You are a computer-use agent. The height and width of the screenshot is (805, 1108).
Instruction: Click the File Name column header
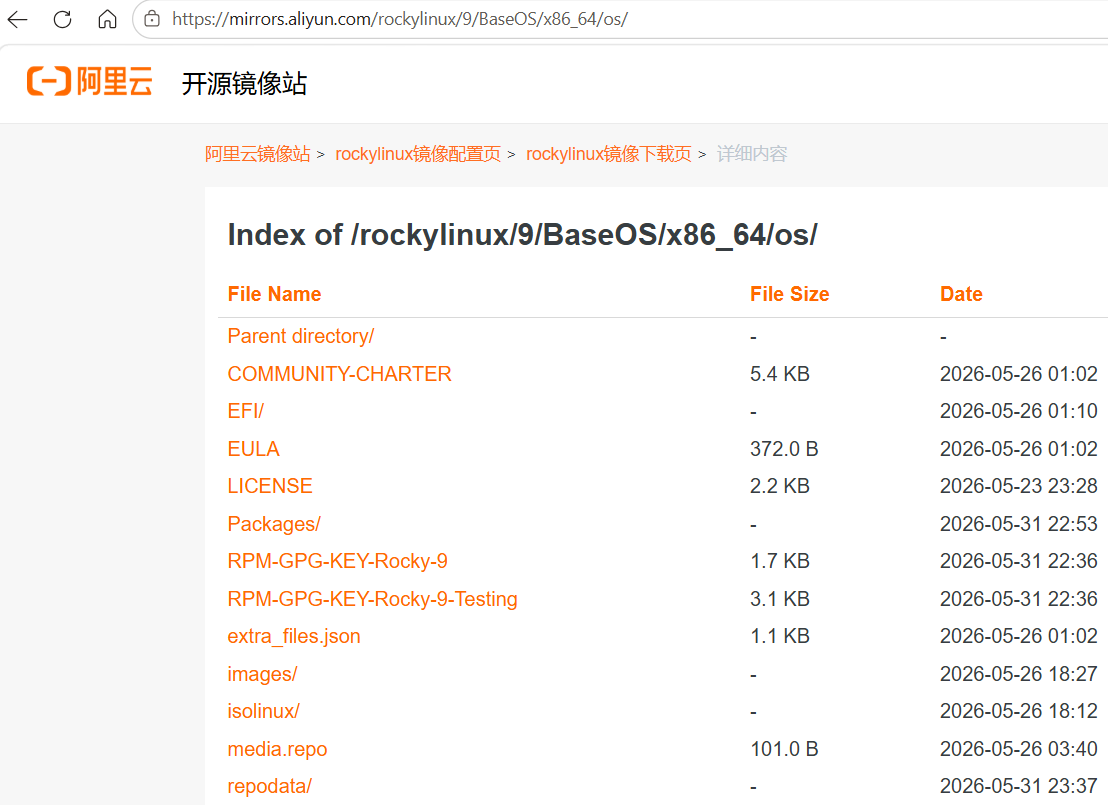pos(274,294)
